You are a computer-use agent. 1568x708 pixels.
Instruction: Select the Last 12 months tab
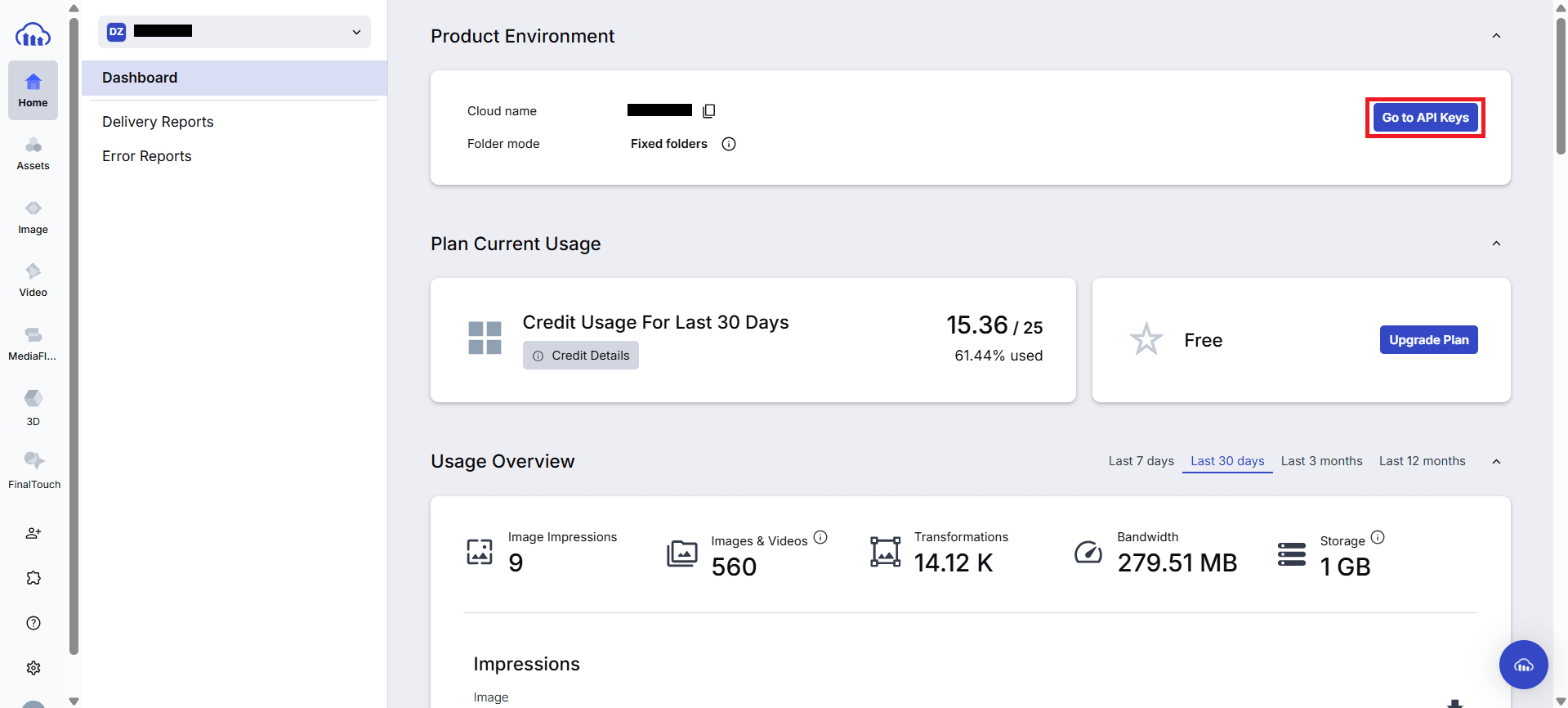pos(1422,461)
